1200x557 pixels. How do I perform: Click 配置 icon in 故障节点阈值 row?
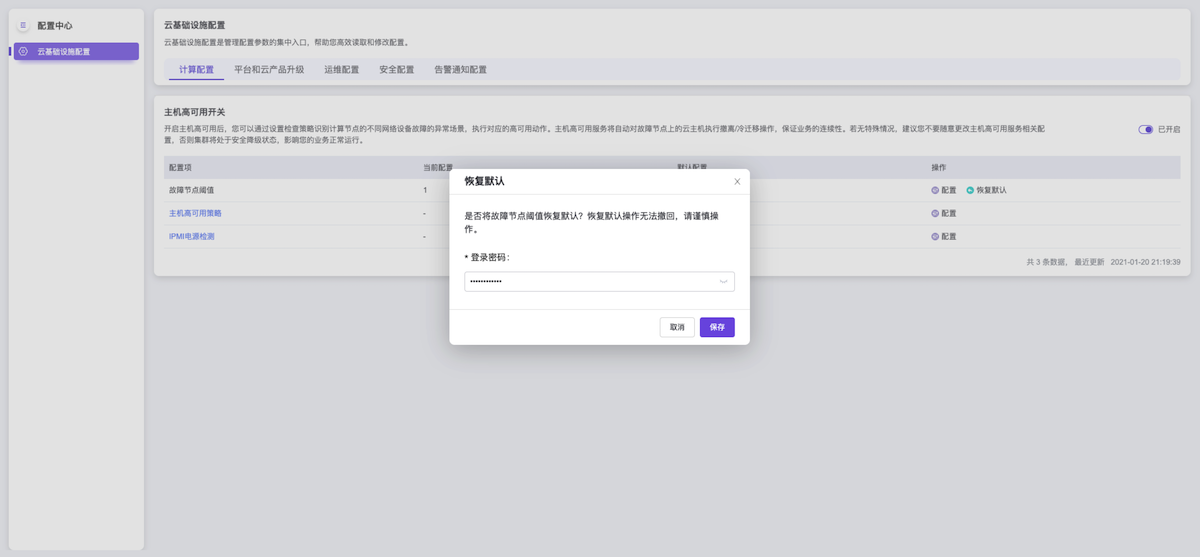coord(936,190)
